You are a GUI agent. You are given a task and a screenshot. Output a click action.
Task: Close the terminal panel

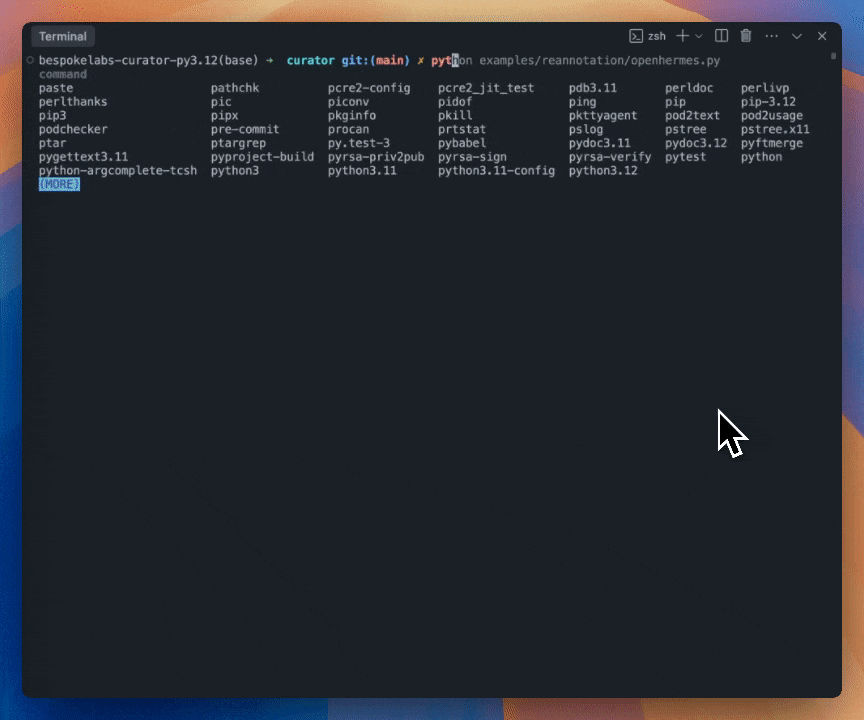[822, 36]
